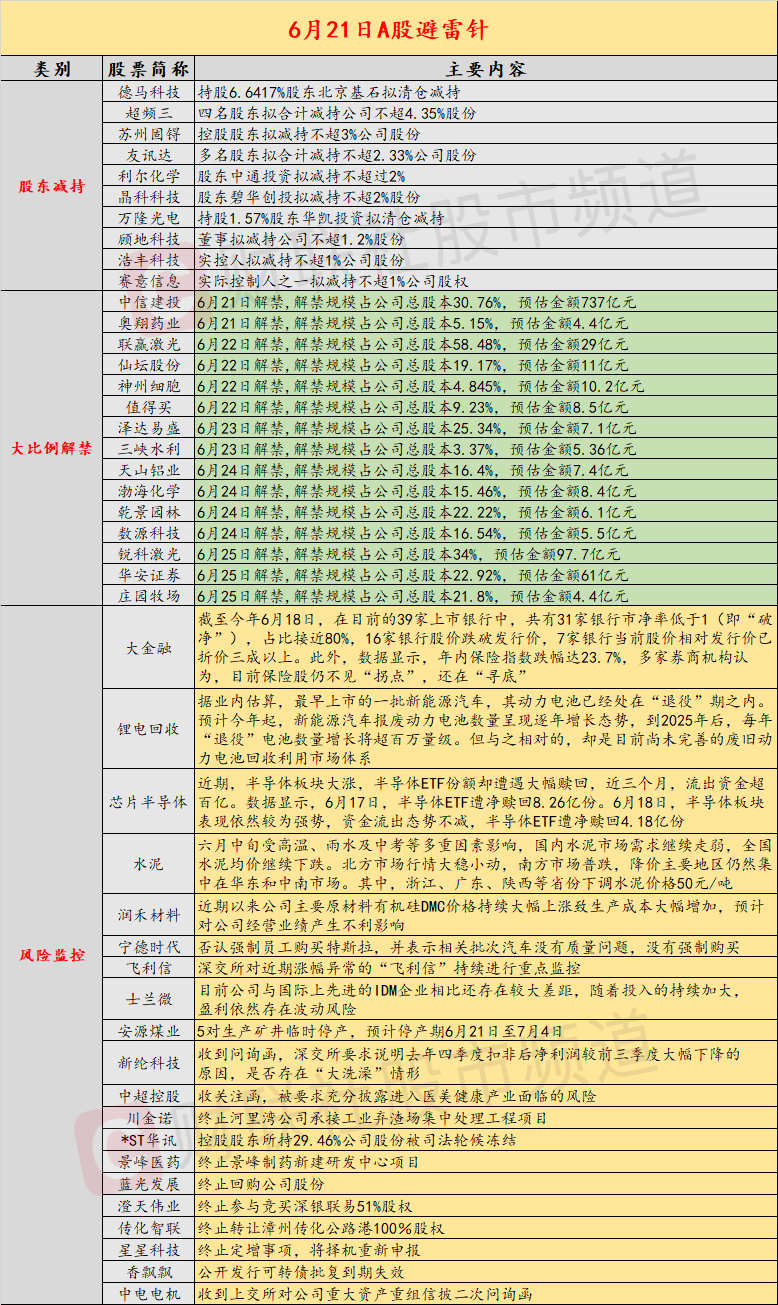The width and height of the screenshot is (778, 1305).
Task: Select stock name 景峰医药
Action: [148, 1162]
